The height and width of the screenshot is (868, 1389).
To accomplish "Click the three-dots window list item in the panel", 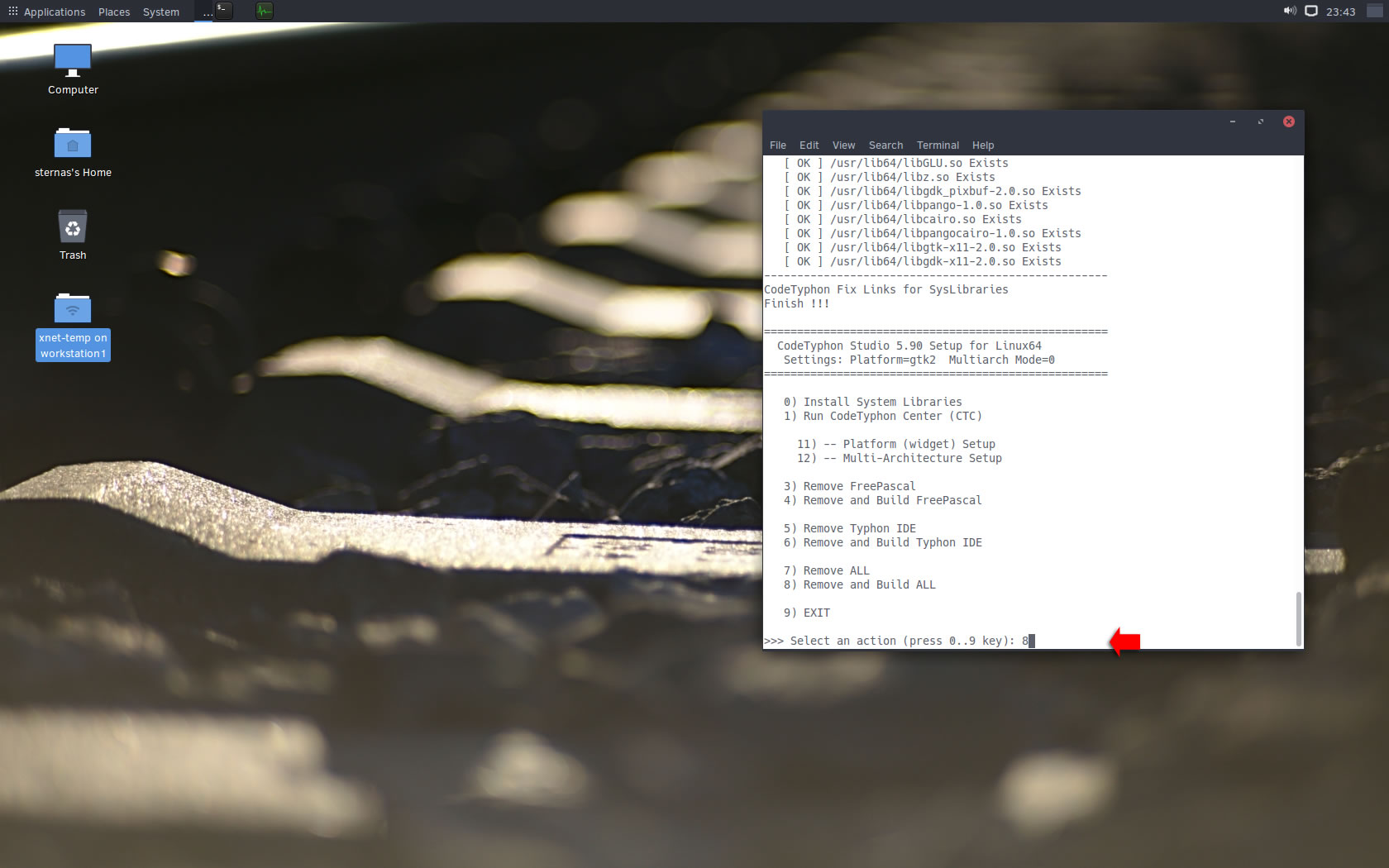I will pos(203,12).
